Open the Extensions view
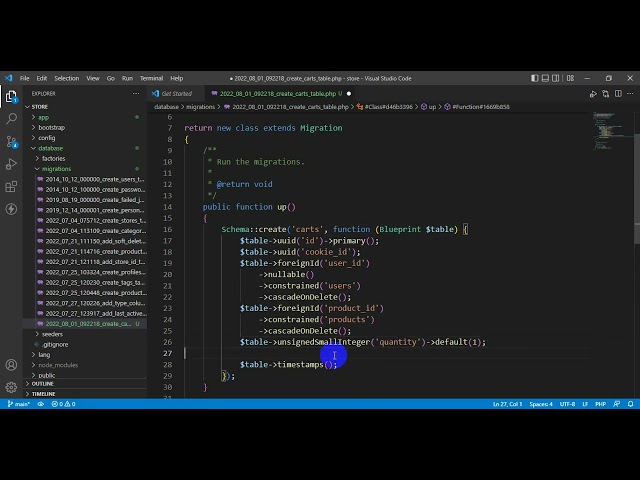Screen dimensions: 640x480 tap(11, 187)
